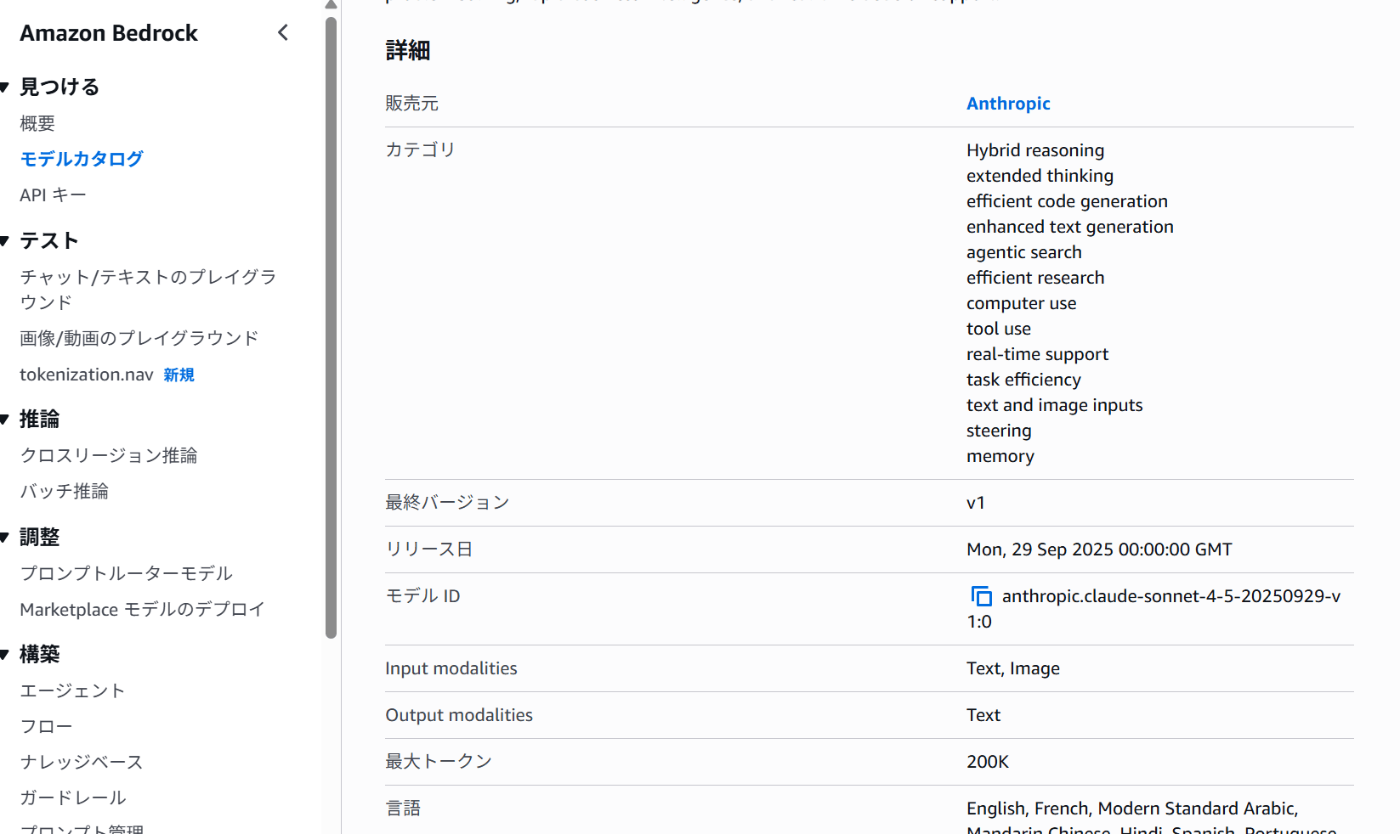
Task: Open 画像/動画のプレイグラウンド
Action: tap(139, 338)
